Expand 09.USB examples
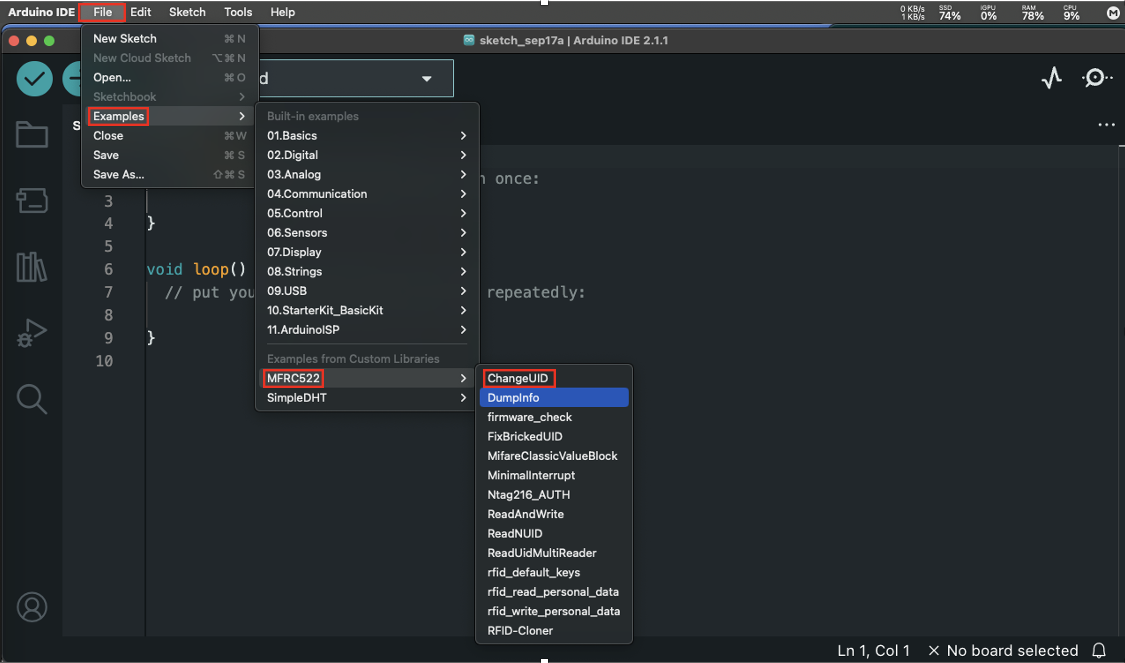 coord(367,291)
